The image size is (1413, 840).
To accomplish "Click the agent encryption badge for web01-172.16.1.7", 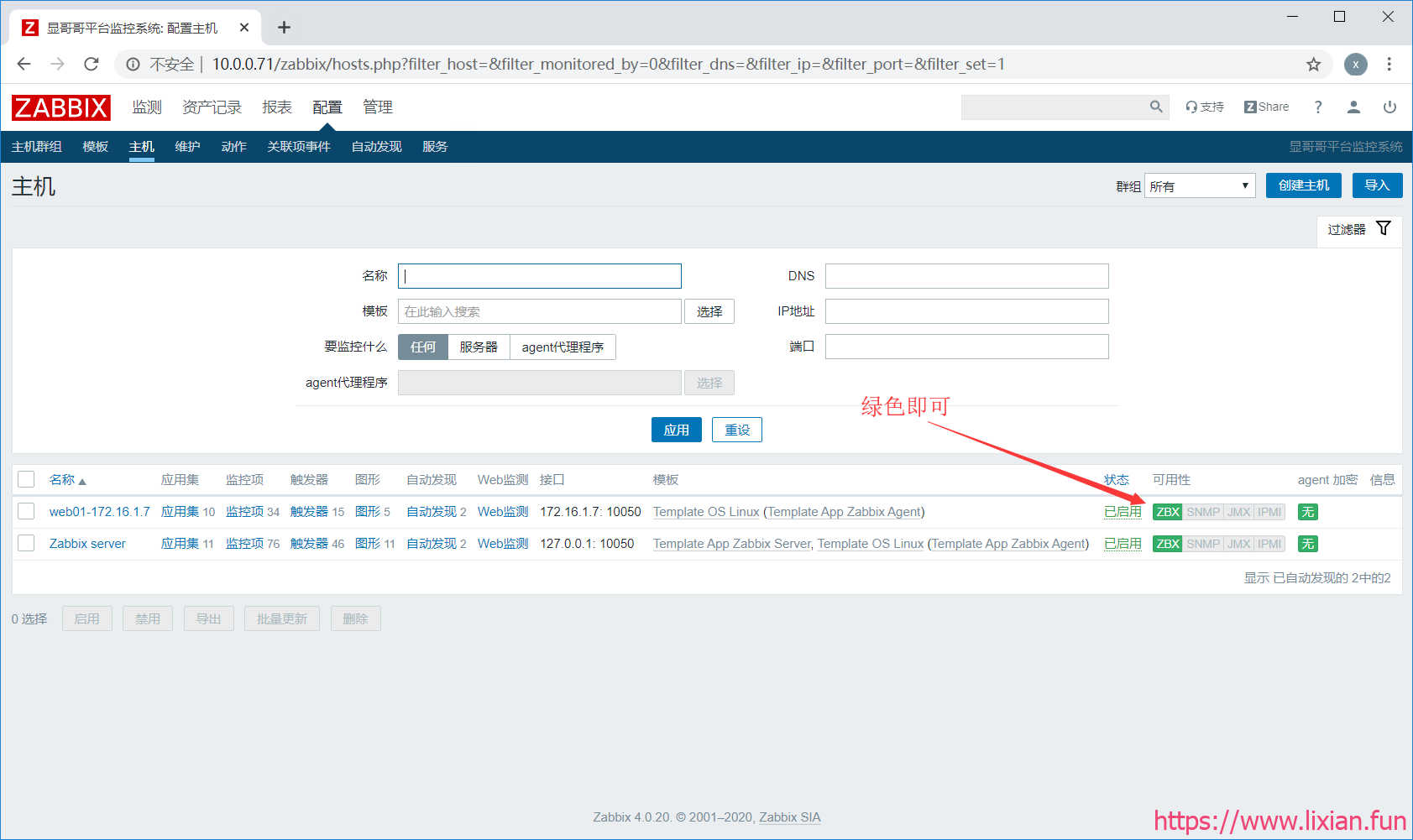I will (1308, 512).
